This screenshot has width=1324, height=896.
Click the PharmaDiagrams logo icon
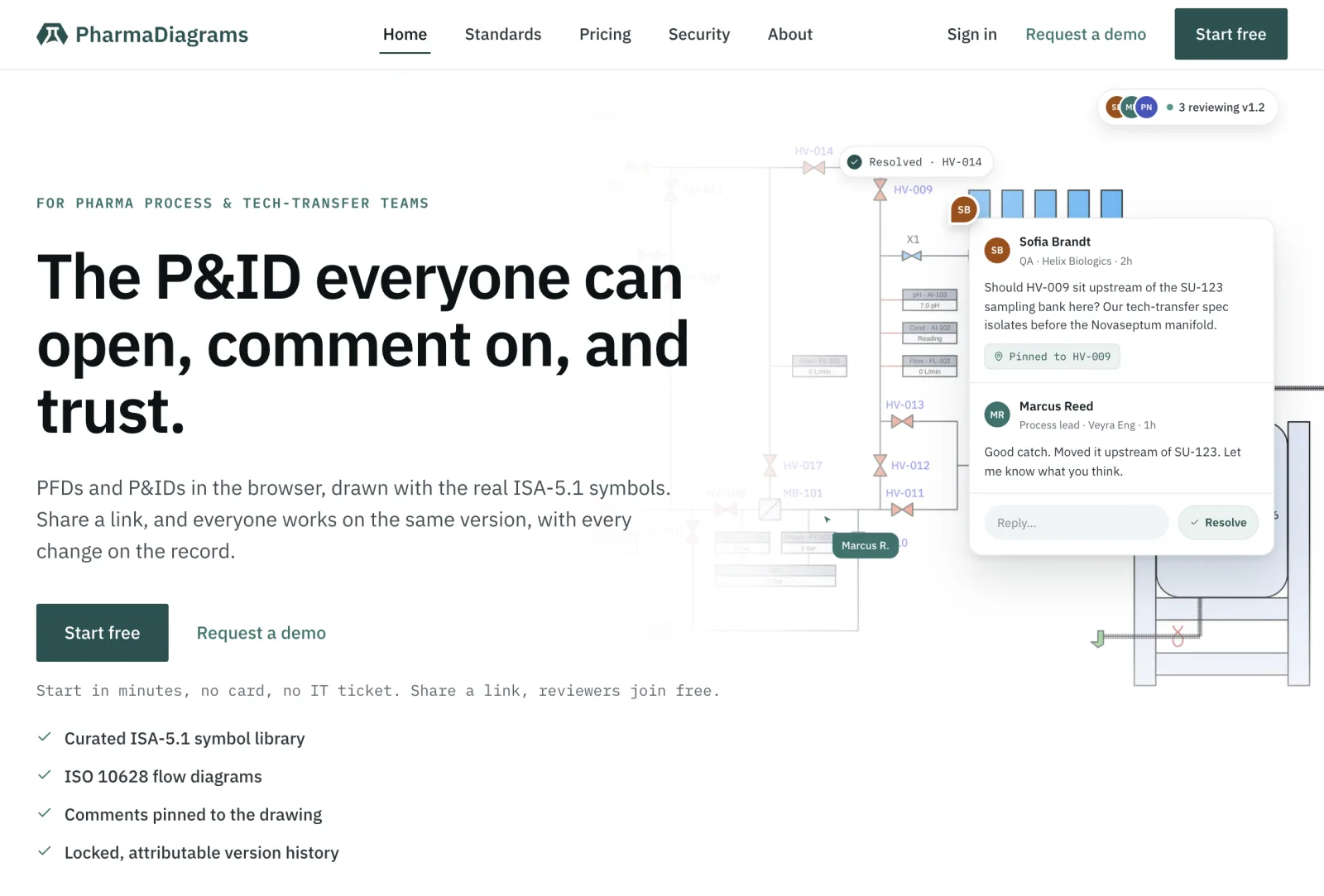[51, 34]
